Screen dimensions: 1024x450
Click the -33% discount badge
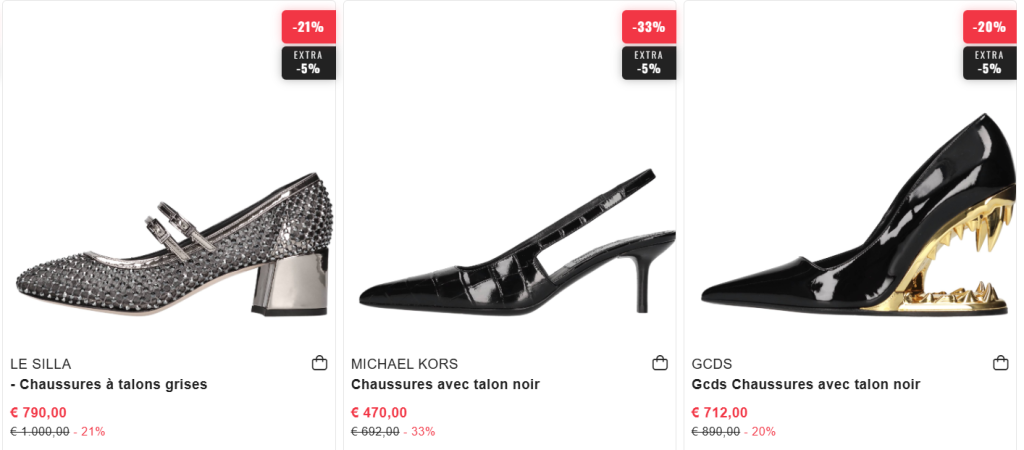649,27
